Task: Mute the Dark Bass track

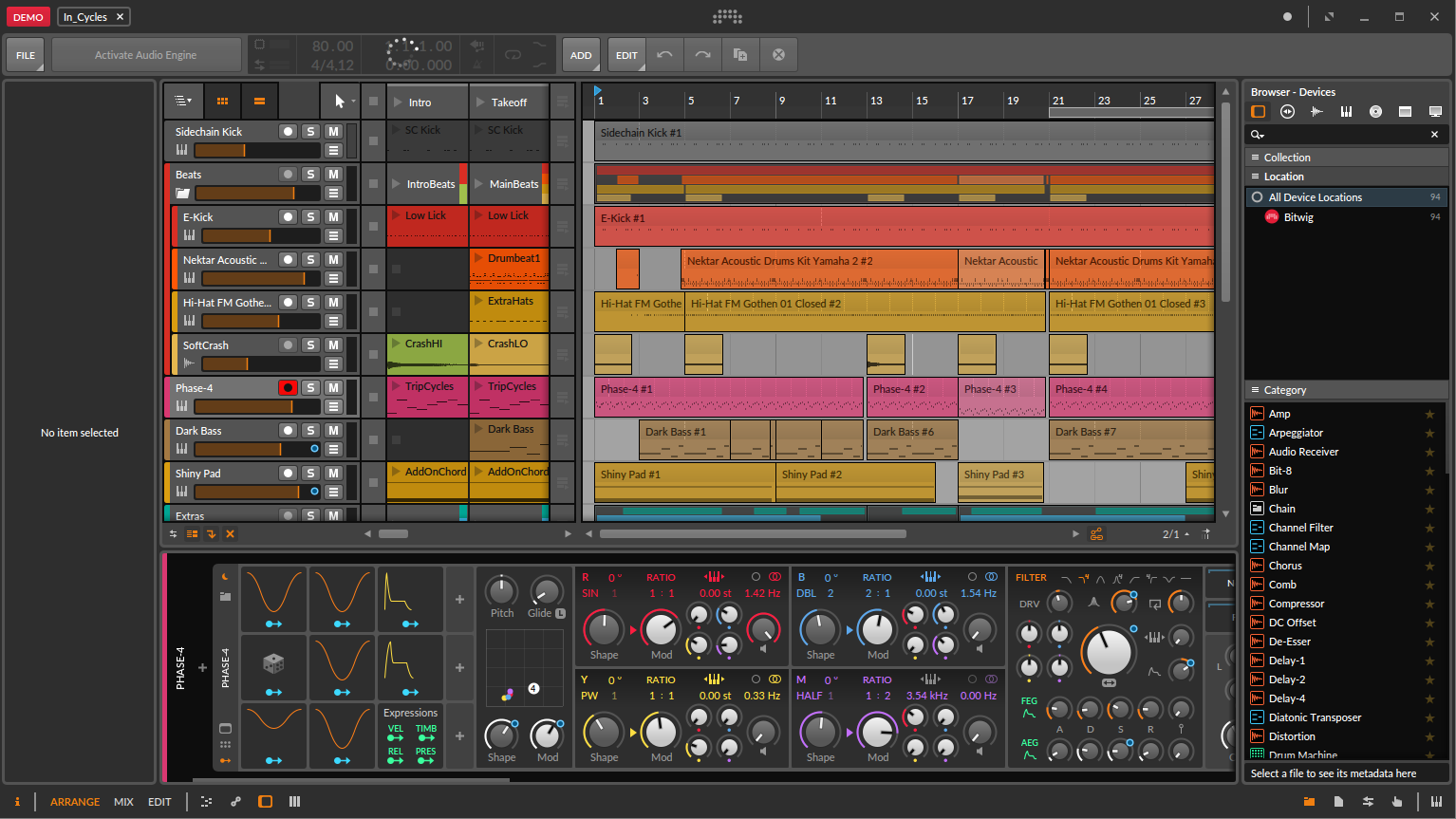Action: coord(333,431)
